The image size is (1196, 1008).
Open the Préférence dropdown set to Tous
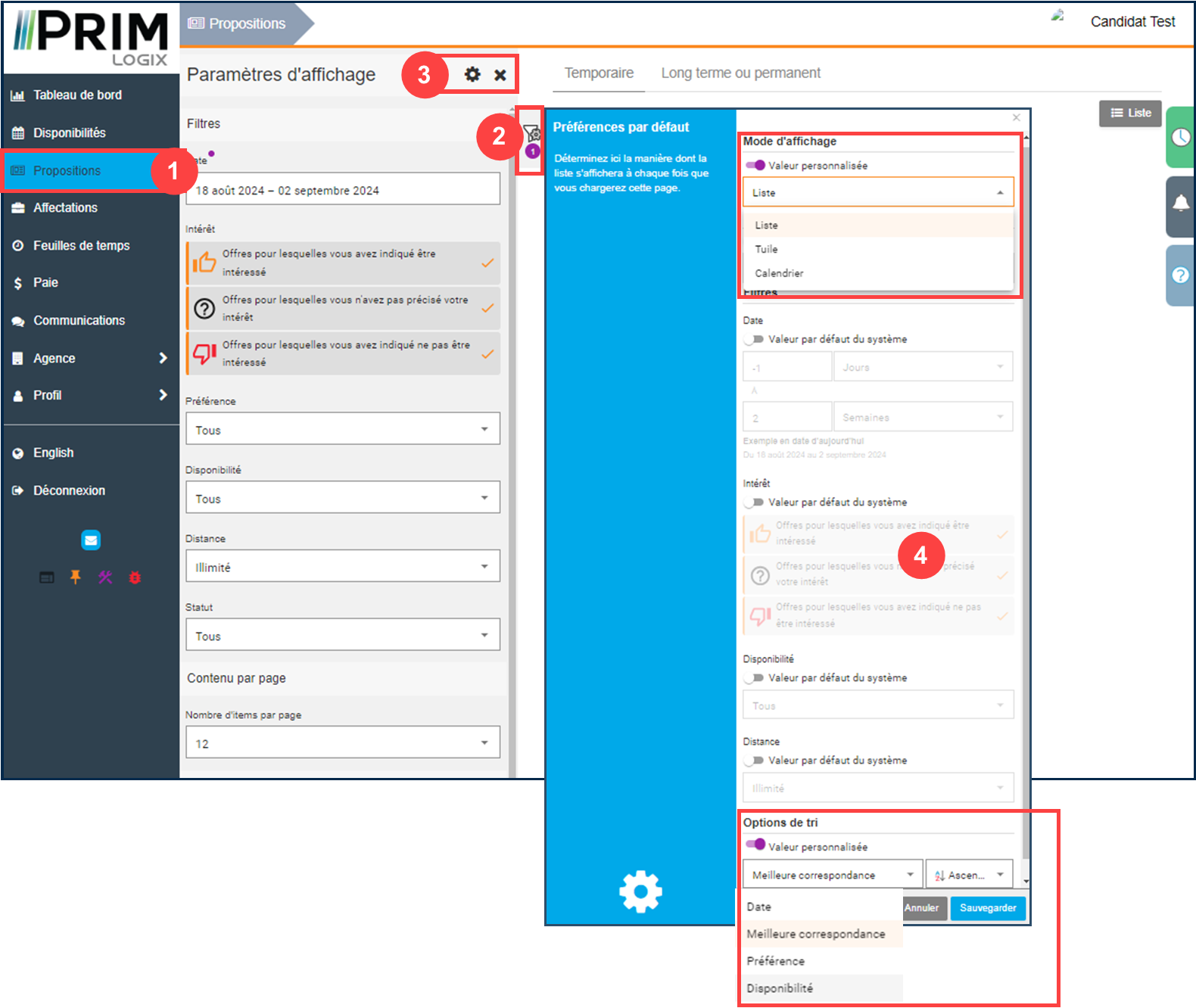tap(342, 429)
